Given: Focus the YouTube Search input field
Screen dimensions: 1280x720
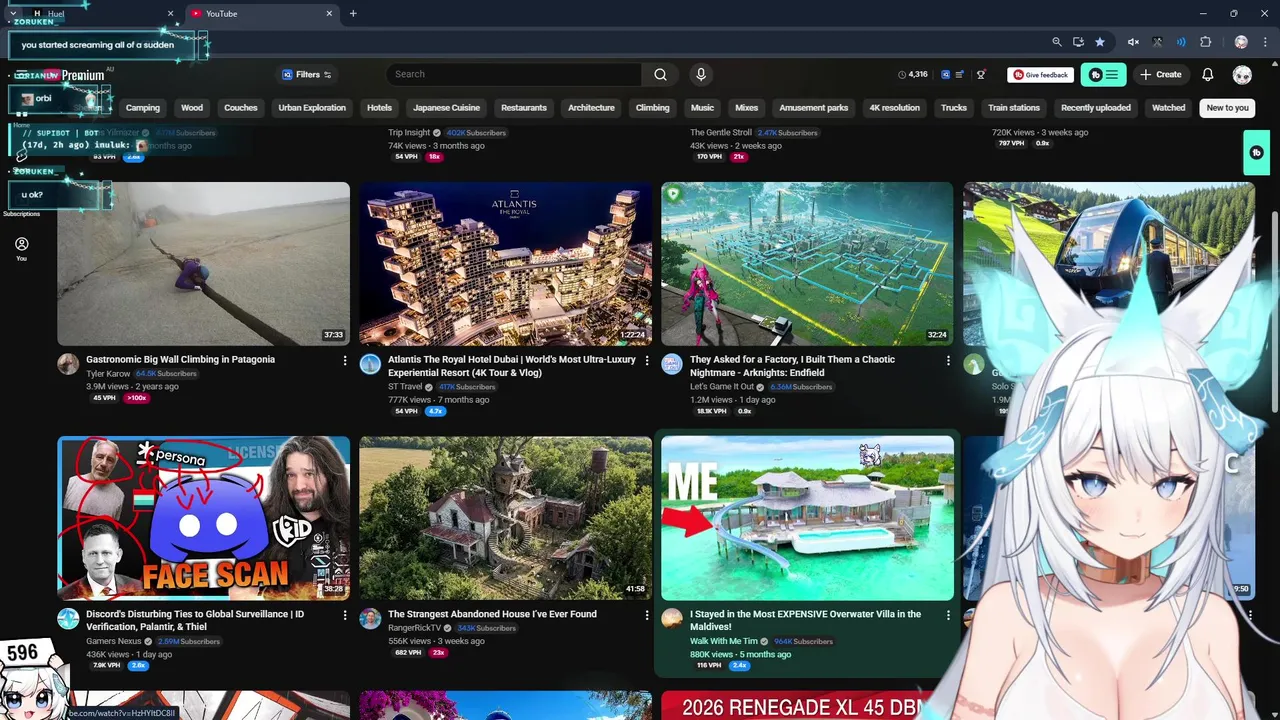Looking at the screenshot, I should pyautogui.click(x=515, y=74).
